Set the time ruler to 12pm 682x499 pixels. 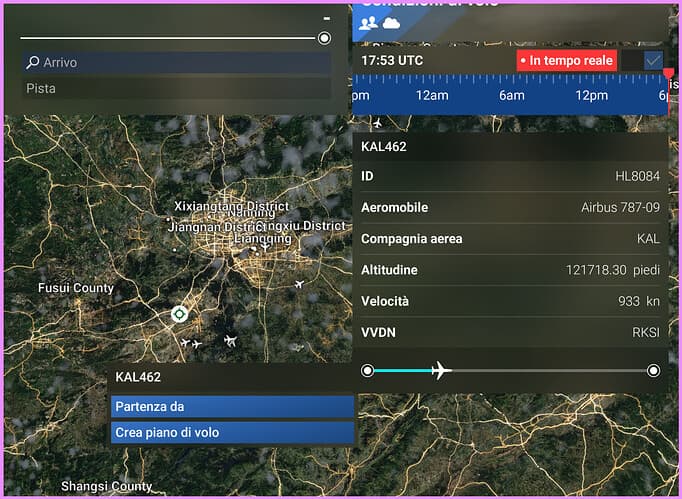click(x=591, y=95)
